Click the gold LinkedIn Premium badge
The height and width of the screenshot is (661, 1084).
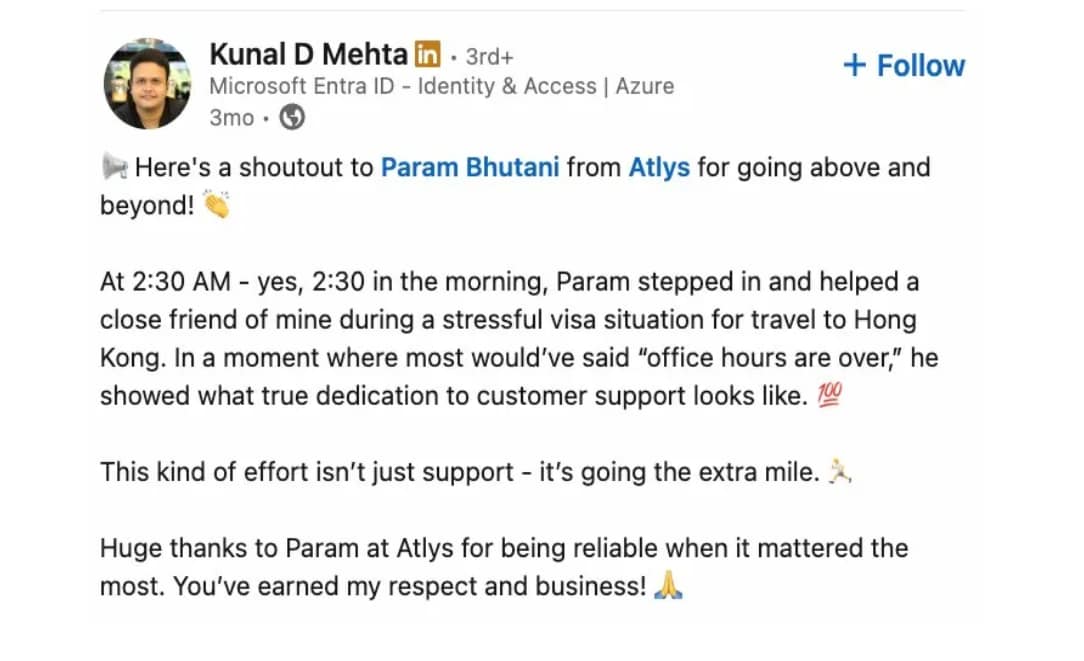click(x=427, y=54)
